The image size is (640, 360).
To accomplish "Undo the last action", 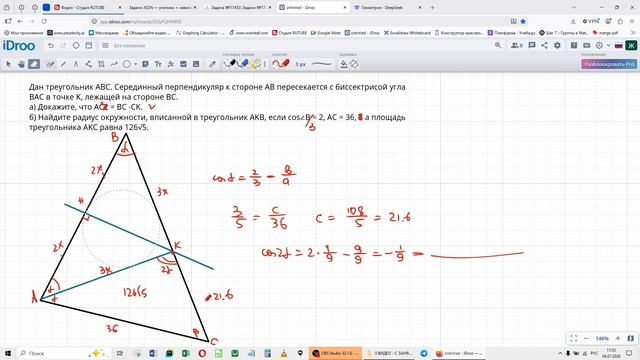I will pyautogui.click(x=51, y=45).
